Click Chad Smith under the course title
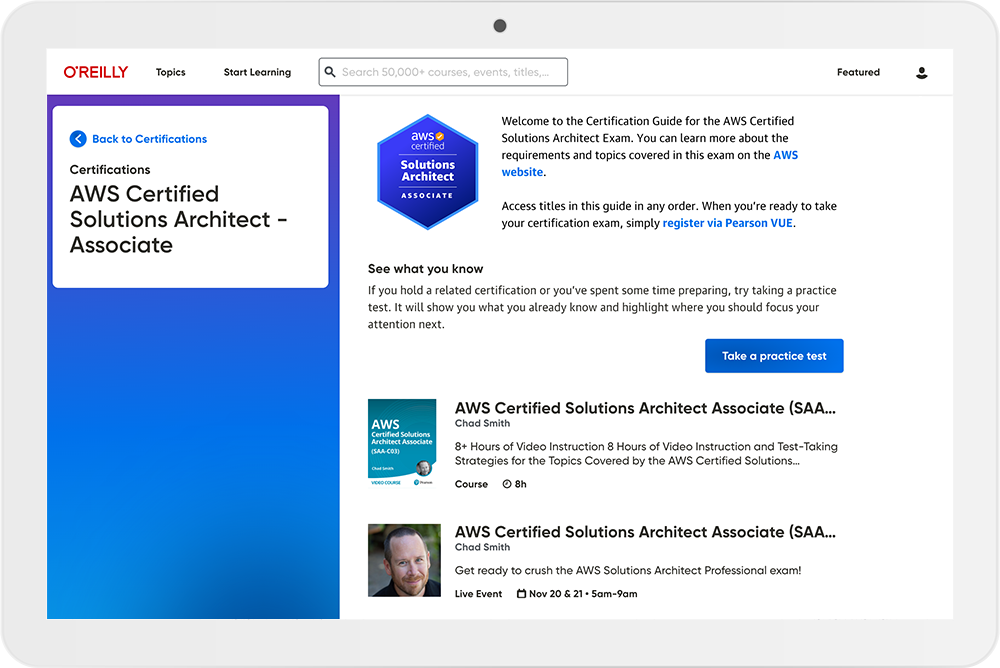 point(482,424)
